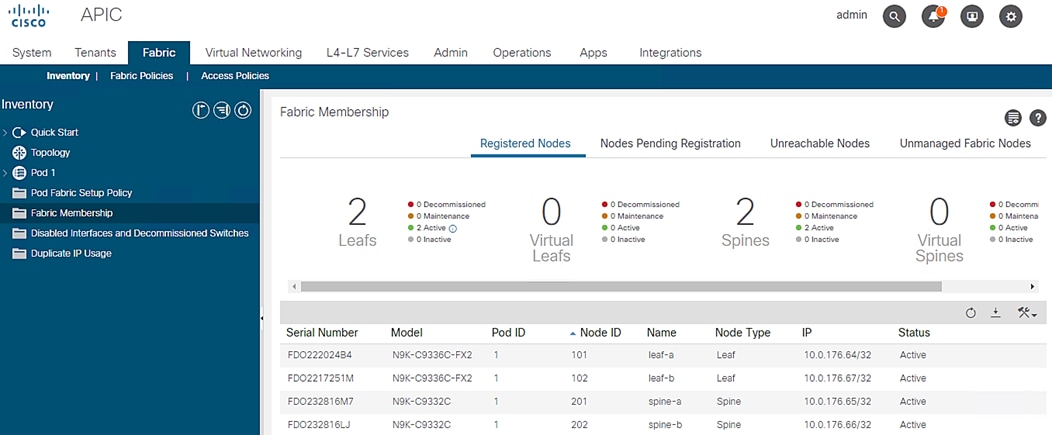Viewport: 1052px width, 435px height.
Task: Click the info icon beside 2 Active leafs
Action: coord(453,228)
